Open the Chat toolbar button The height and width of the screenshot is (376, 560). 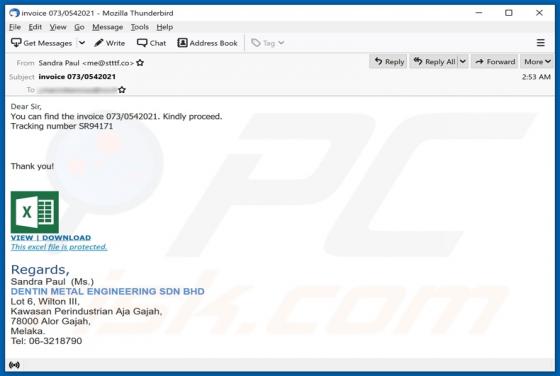152,43
